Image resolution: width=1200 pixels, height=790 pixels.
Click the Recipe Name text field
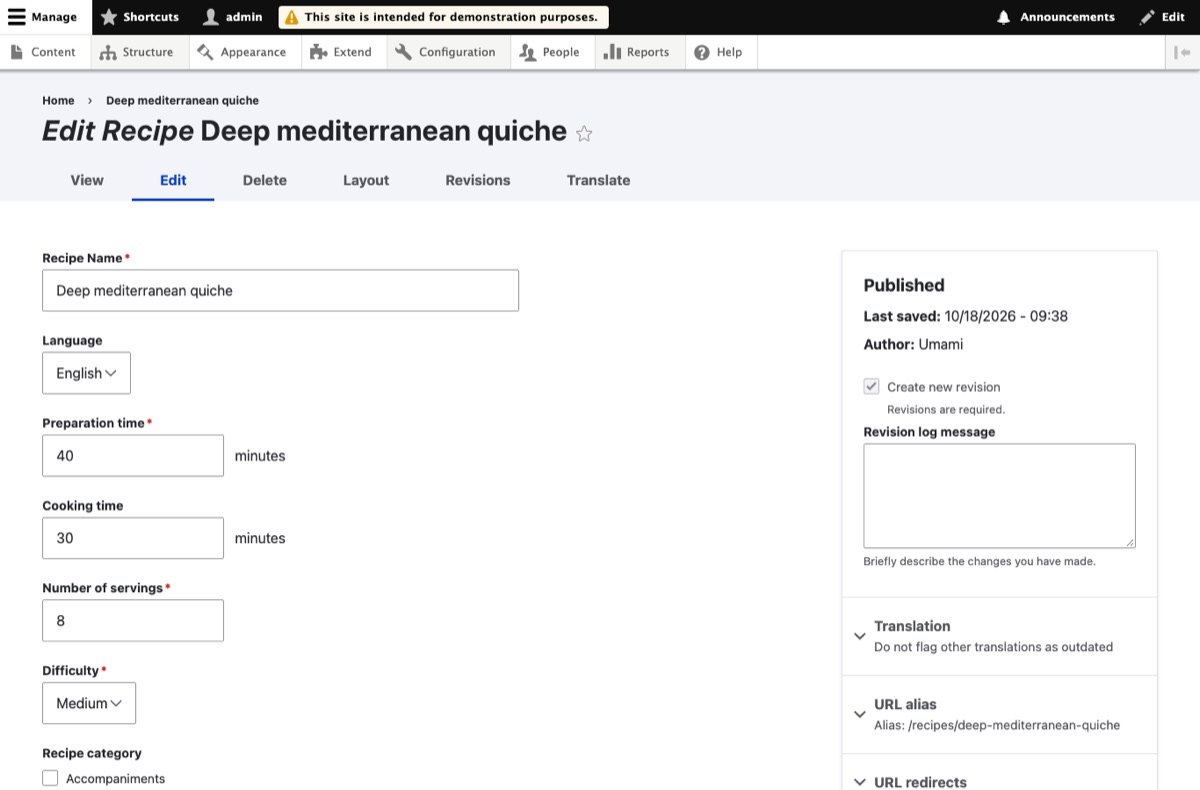(x=280, y=290)
